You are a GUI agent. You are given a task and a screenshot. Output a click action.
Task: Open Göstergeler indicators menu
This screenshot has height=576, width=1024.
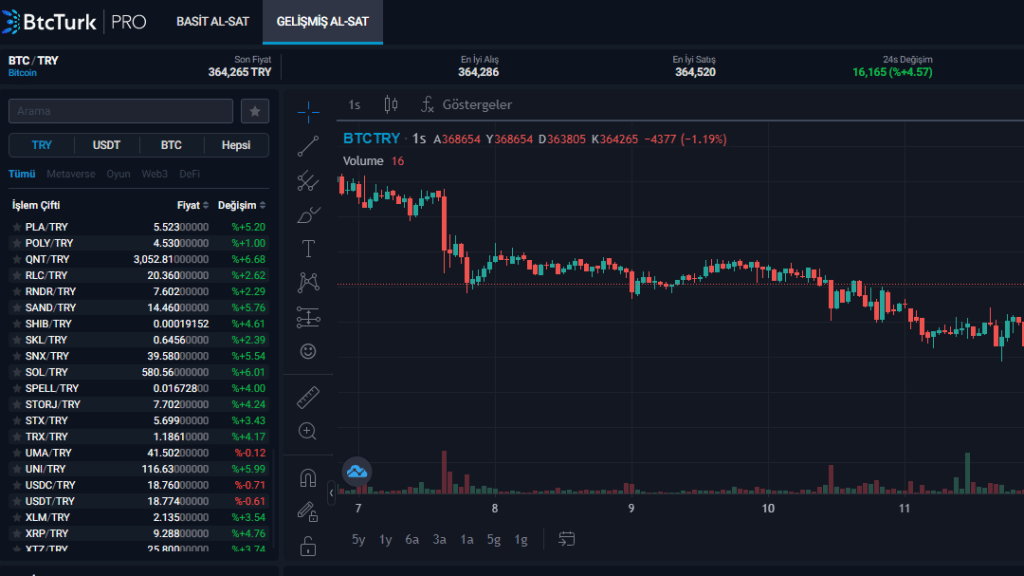(466, 104)
